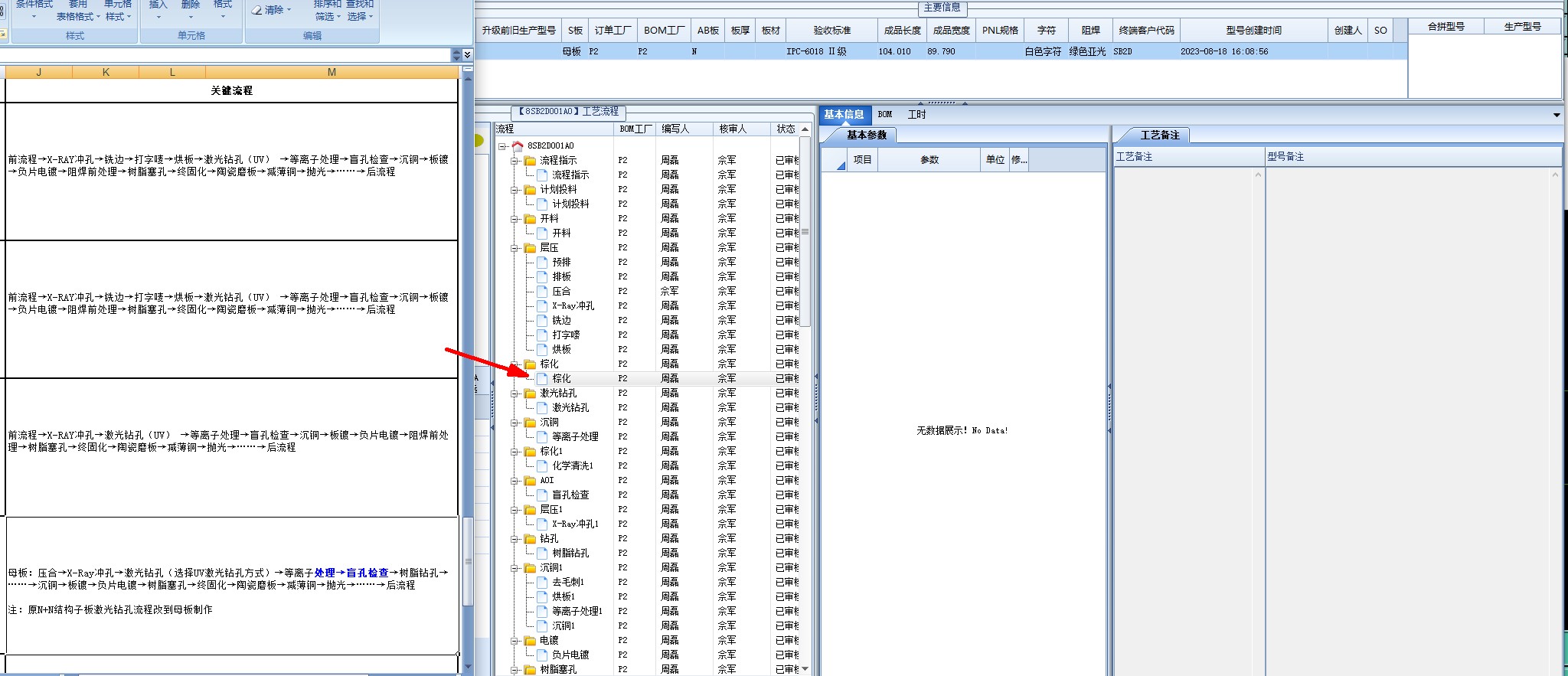Click the 清除 button in 编辑 group
1568x676 pixels.
273,10
